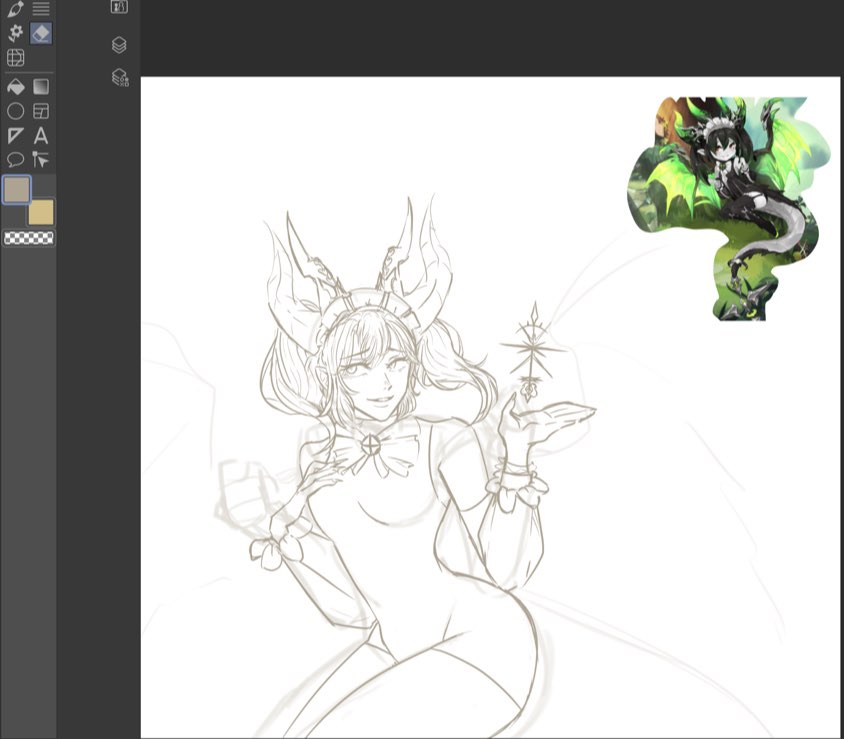Select the Ruler triangle tool
Image resolution: width=844 pixels, height=739 pixels.
click(x=15, y=135)
